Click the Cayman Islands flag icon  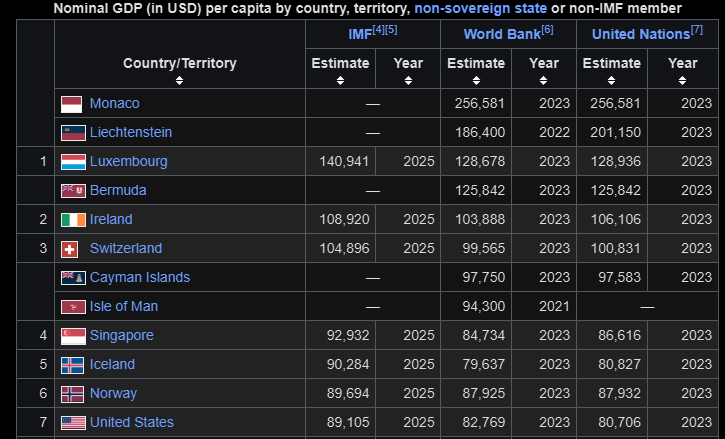point(73,278)
